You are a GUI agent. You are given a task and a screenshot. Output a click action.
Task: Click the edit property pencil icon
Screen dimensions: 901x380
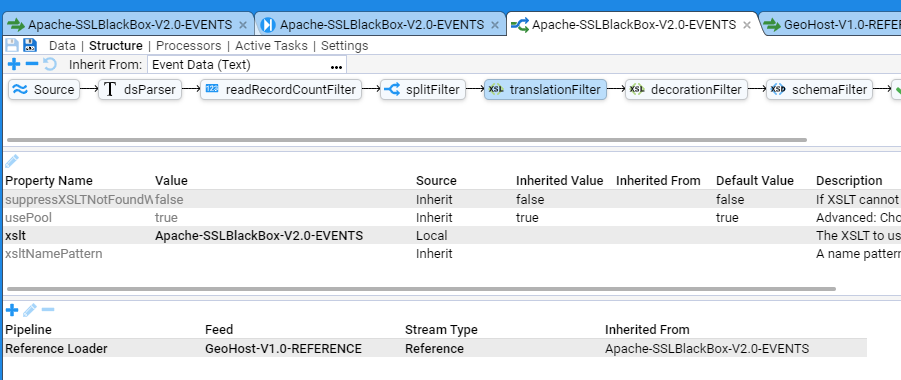[12, 161]
